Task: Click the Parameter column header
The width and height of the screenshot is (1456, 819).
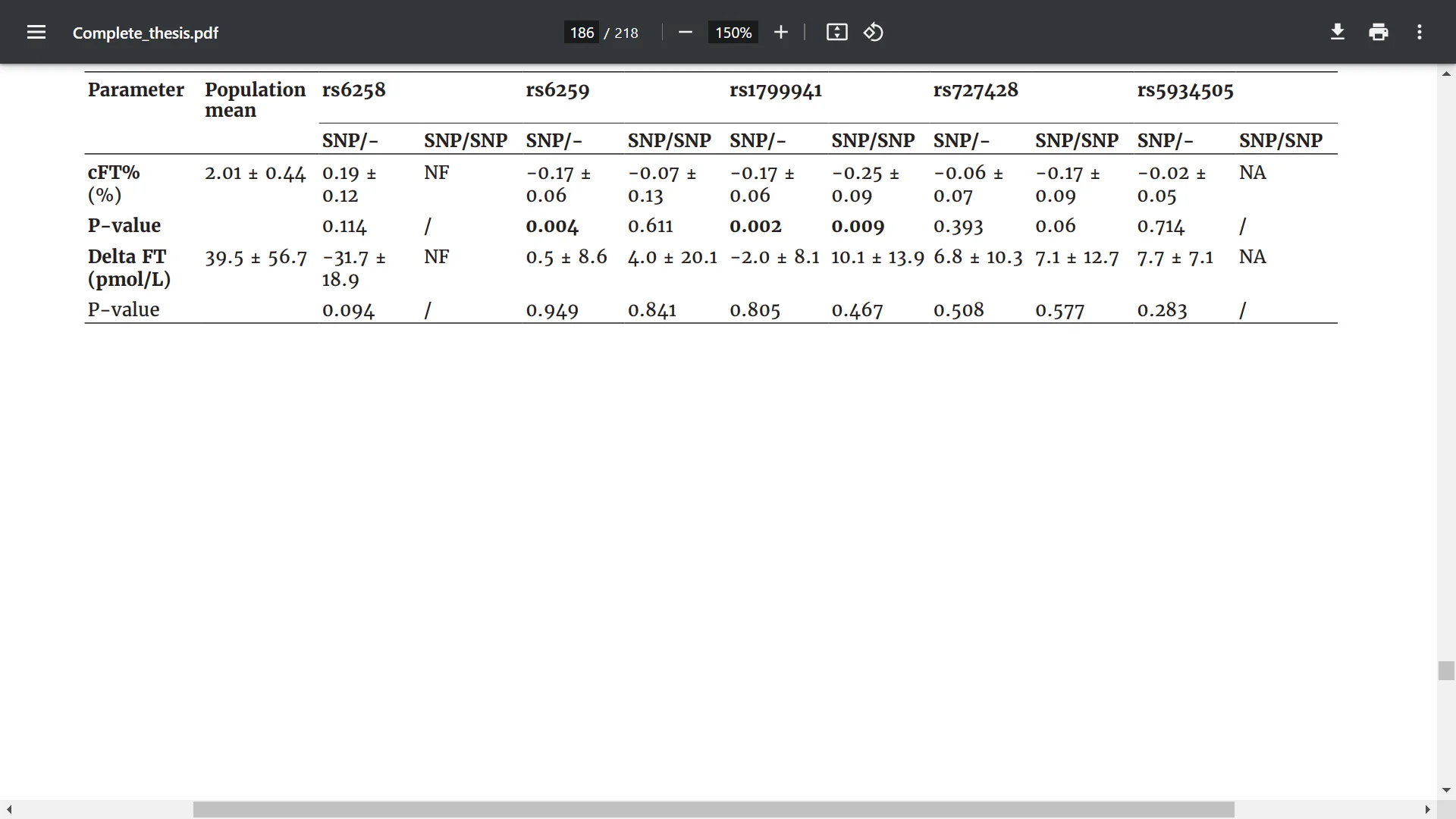Action: [136, 89]
